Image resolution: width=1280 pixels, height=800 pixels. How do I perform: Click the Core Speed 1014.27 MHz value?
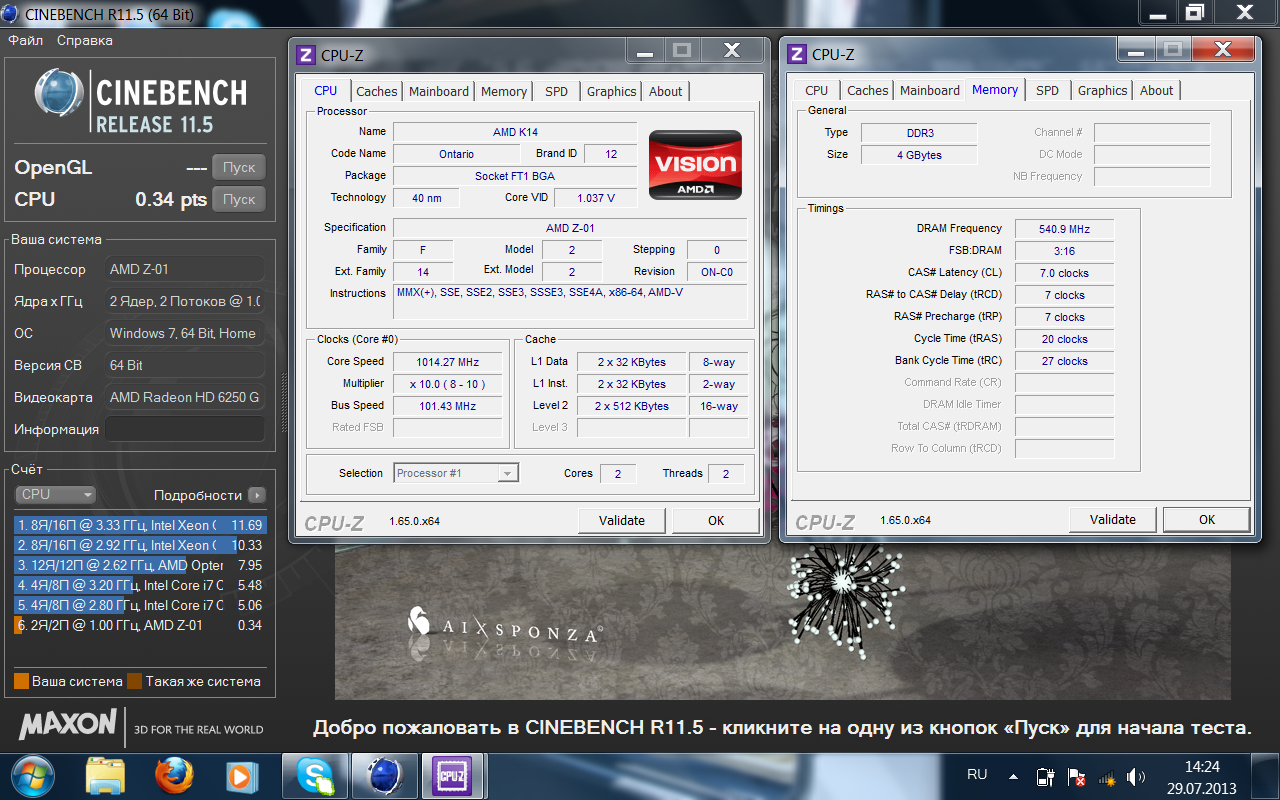pyautogui.click(x=447, y=362)
